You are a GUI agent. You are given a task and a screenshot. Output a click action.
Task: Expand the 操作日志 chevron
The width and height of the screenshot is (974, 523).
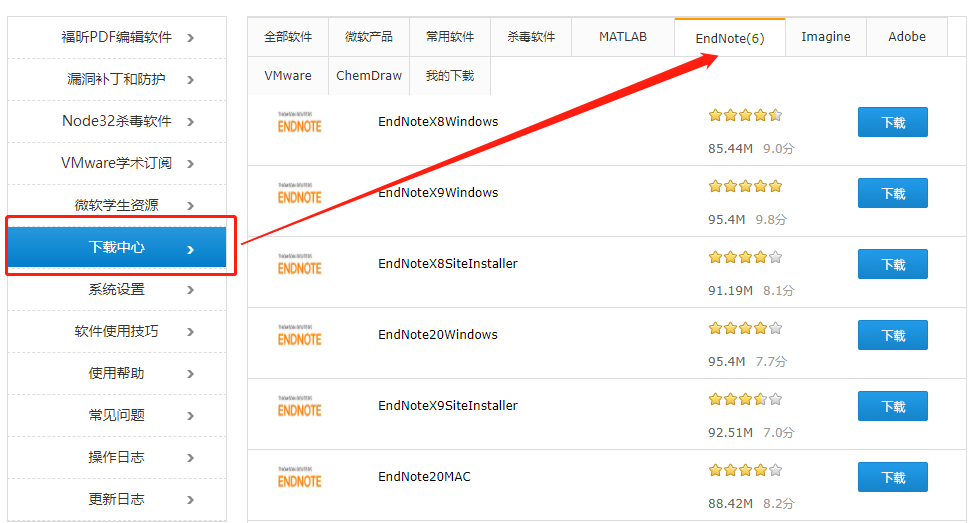point(191,458)
